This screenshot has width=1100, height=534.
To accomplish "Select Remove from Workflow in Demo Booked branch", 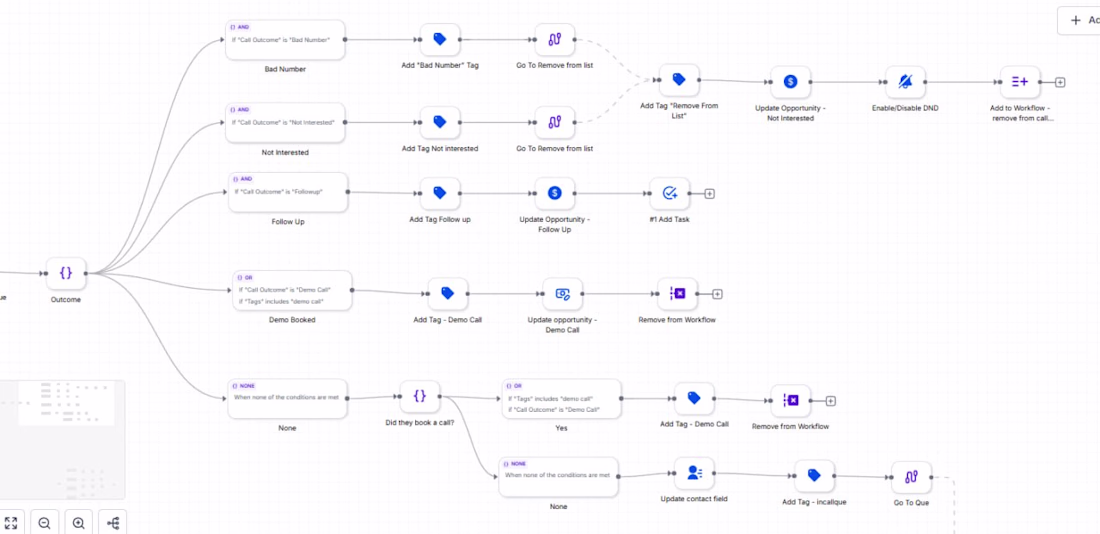I will click(677, 294).
